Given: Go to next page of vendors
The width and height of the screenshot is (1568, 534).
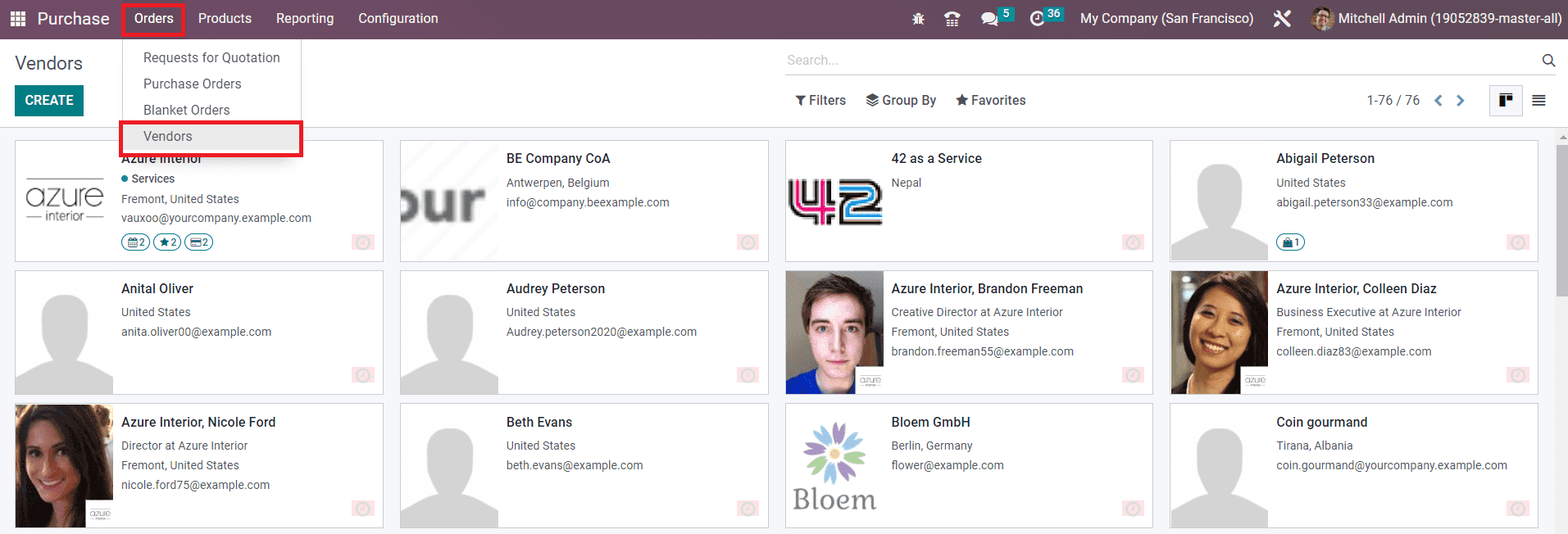Looking at the screenshot, I should tap(1461, 100).
